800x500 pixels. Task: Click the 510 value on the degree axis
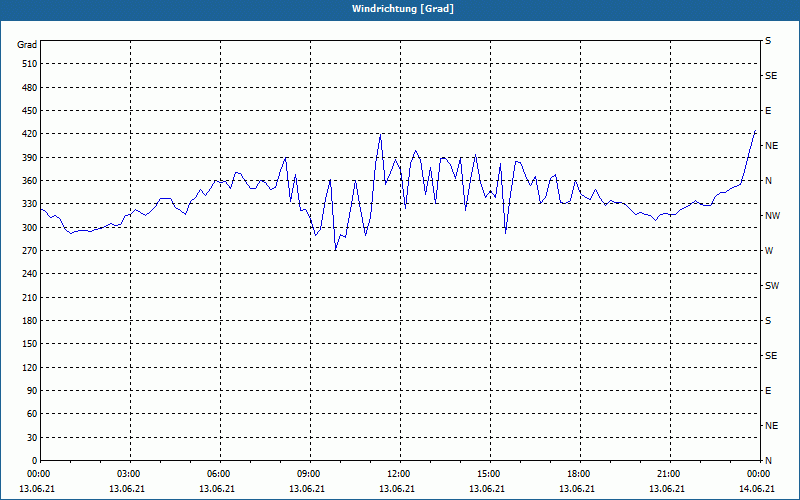[30, 64]
